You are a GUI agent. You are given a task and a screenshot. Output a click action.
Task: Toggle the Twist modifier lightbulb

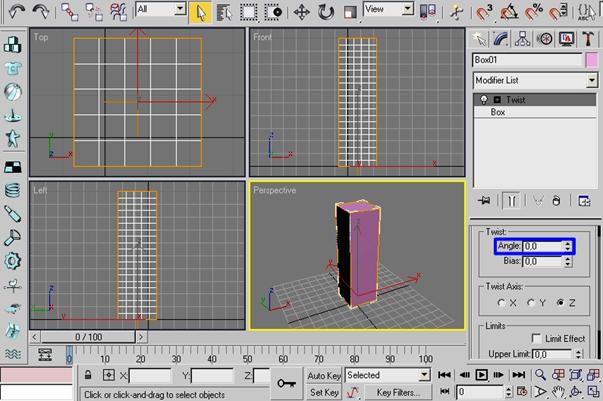(483, 100)
